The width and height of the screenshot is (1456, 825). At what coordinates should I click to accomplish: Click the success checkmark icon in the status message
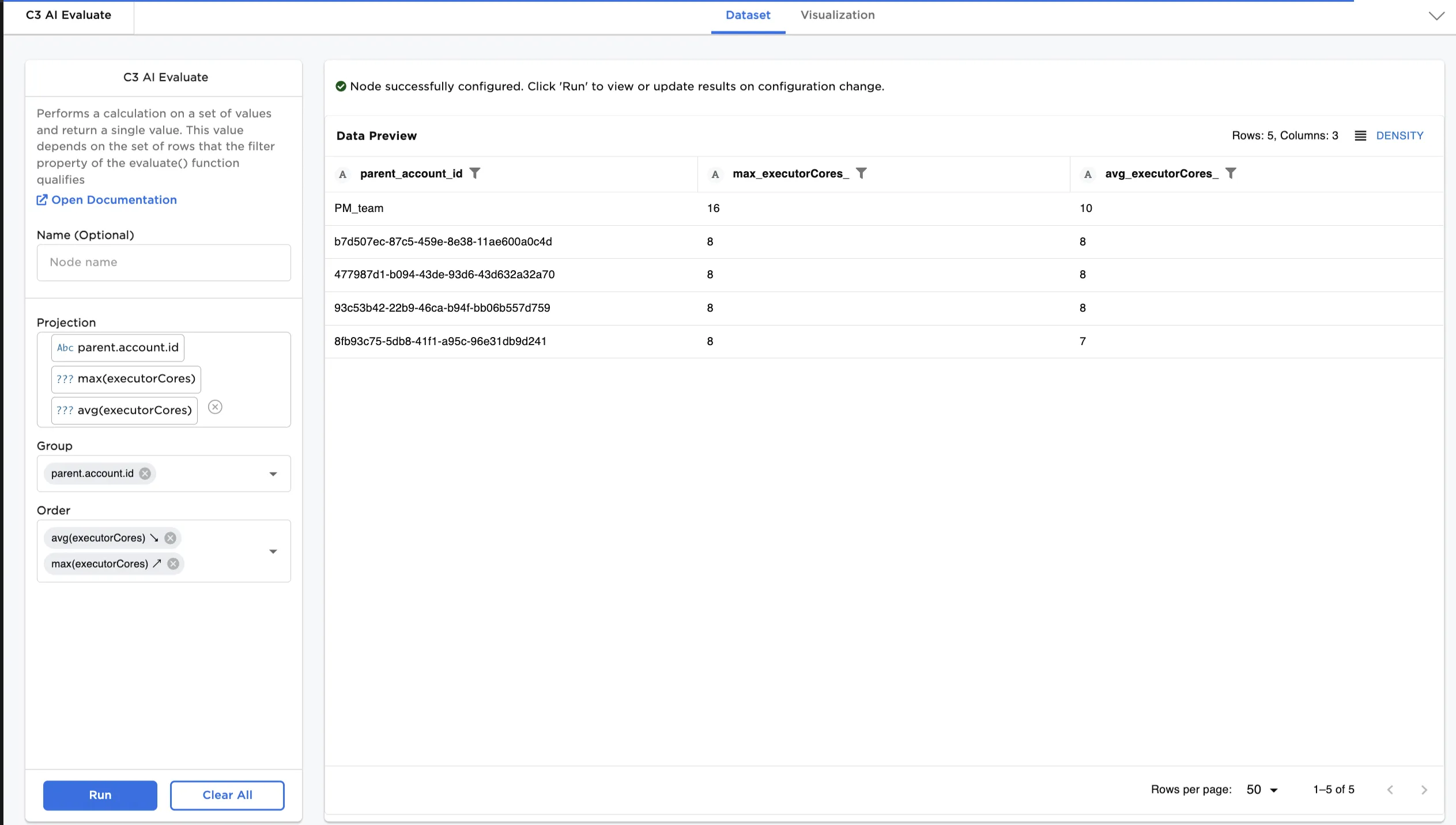click(341, 86)
